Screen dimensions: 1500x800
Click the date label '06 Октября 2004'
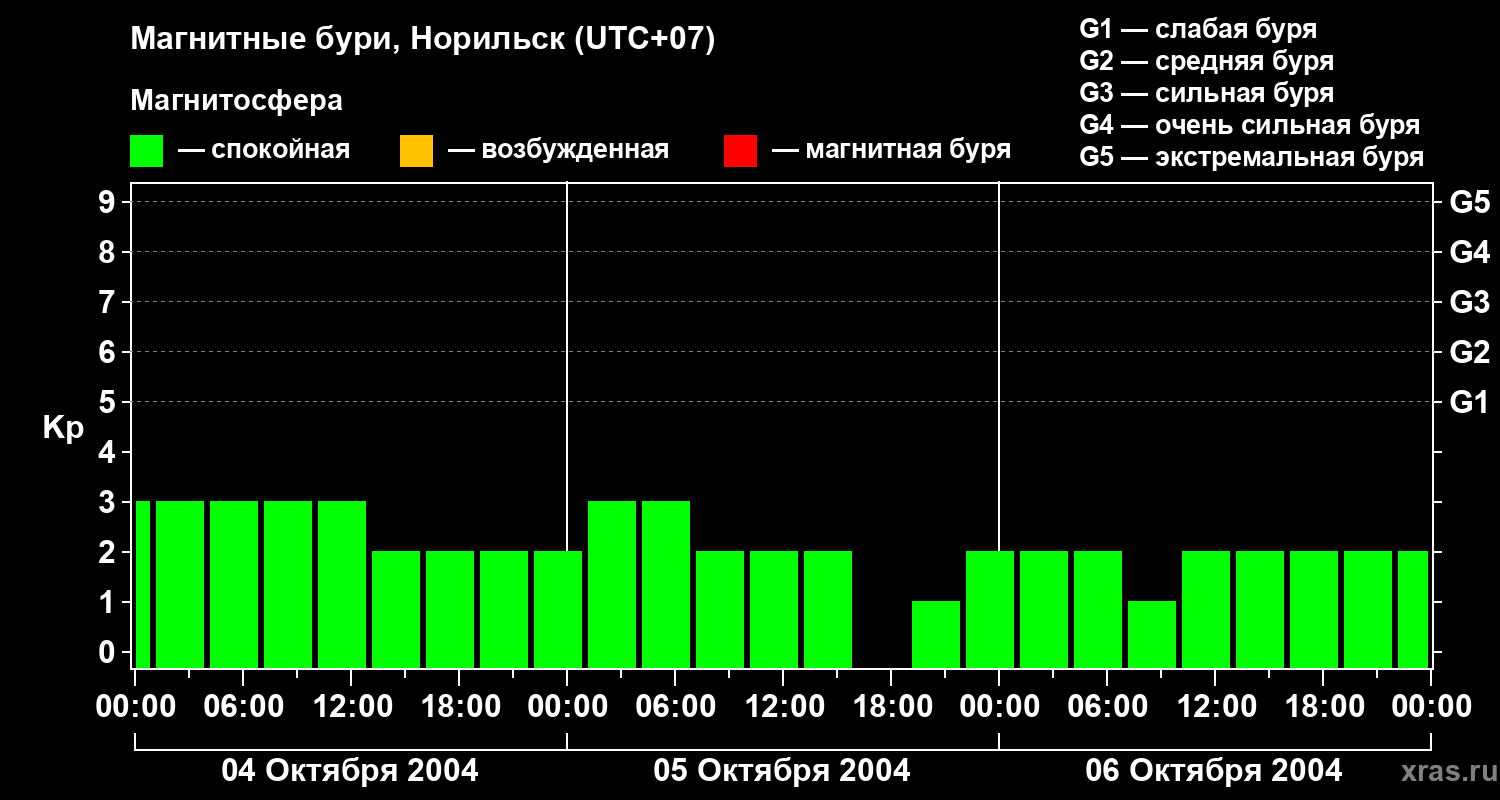pos(1214,771)
